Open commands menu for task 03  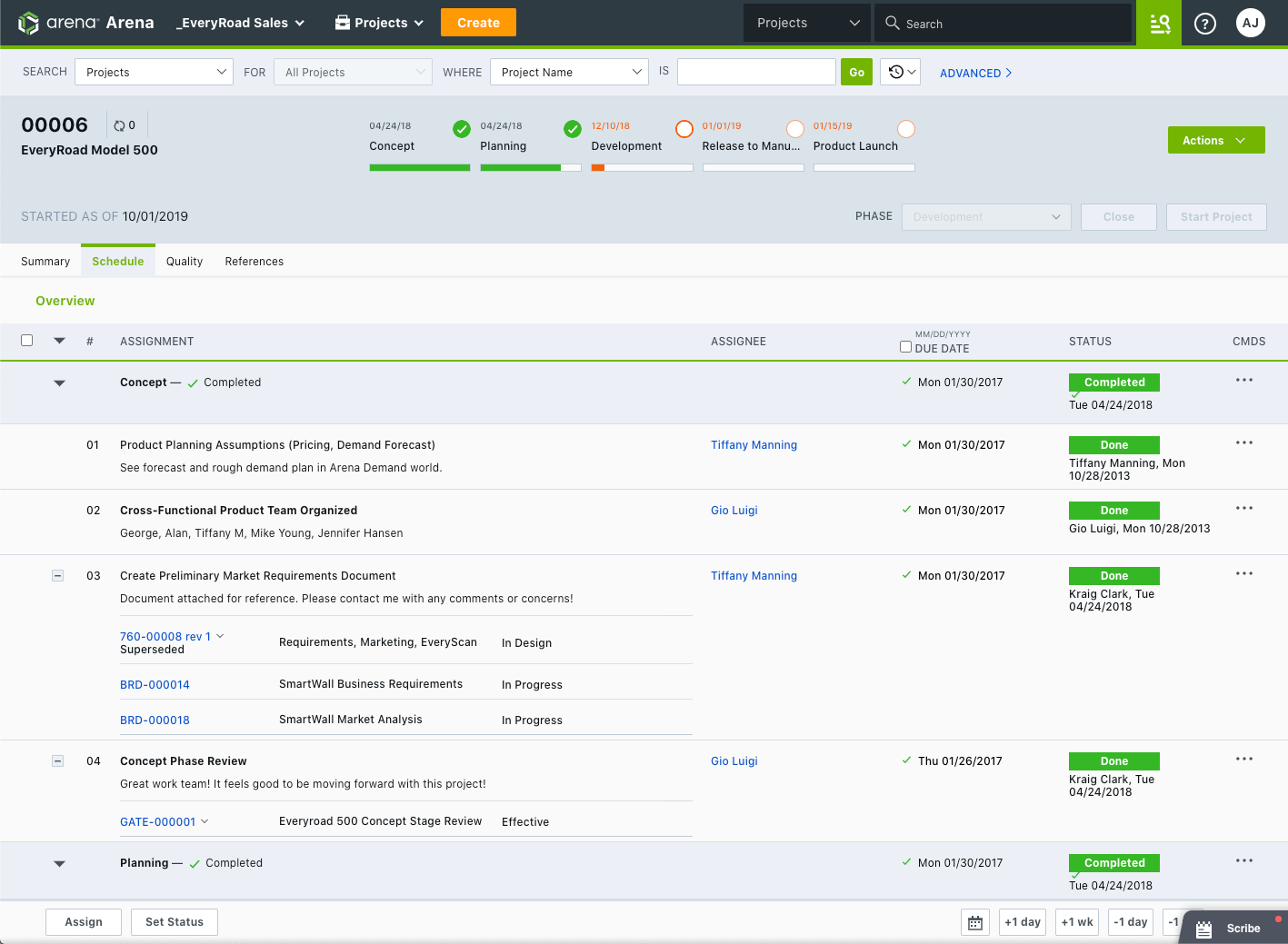click(1244, 573)
